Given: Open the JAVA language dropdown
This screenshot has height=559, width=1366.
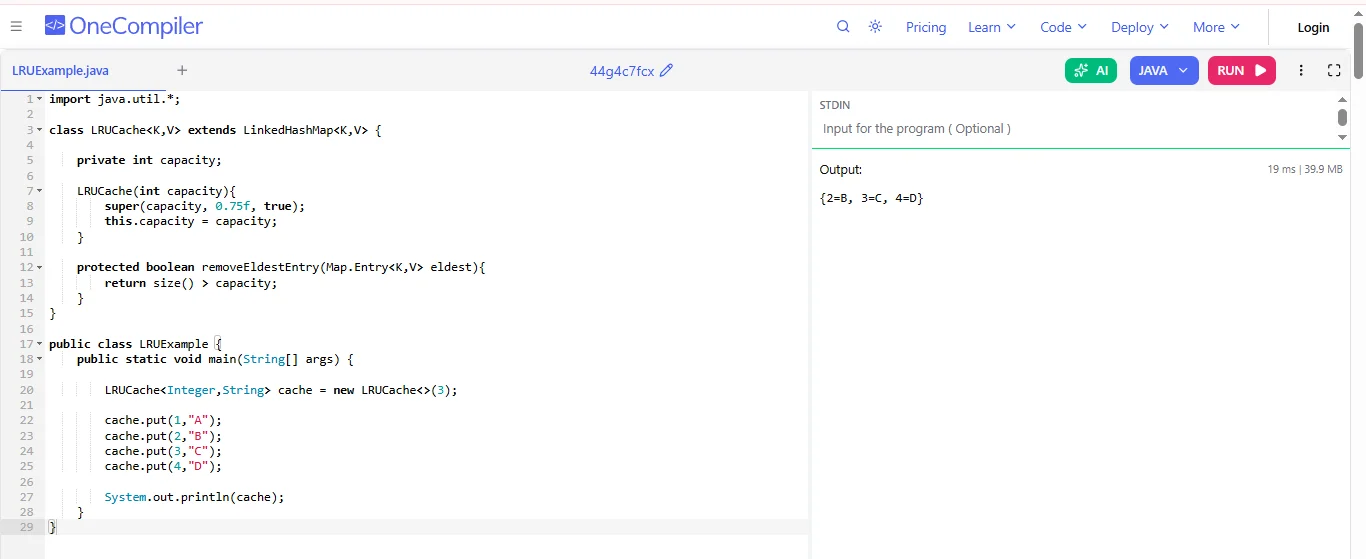Looking at the screenshot, I should coord(1164,70).
